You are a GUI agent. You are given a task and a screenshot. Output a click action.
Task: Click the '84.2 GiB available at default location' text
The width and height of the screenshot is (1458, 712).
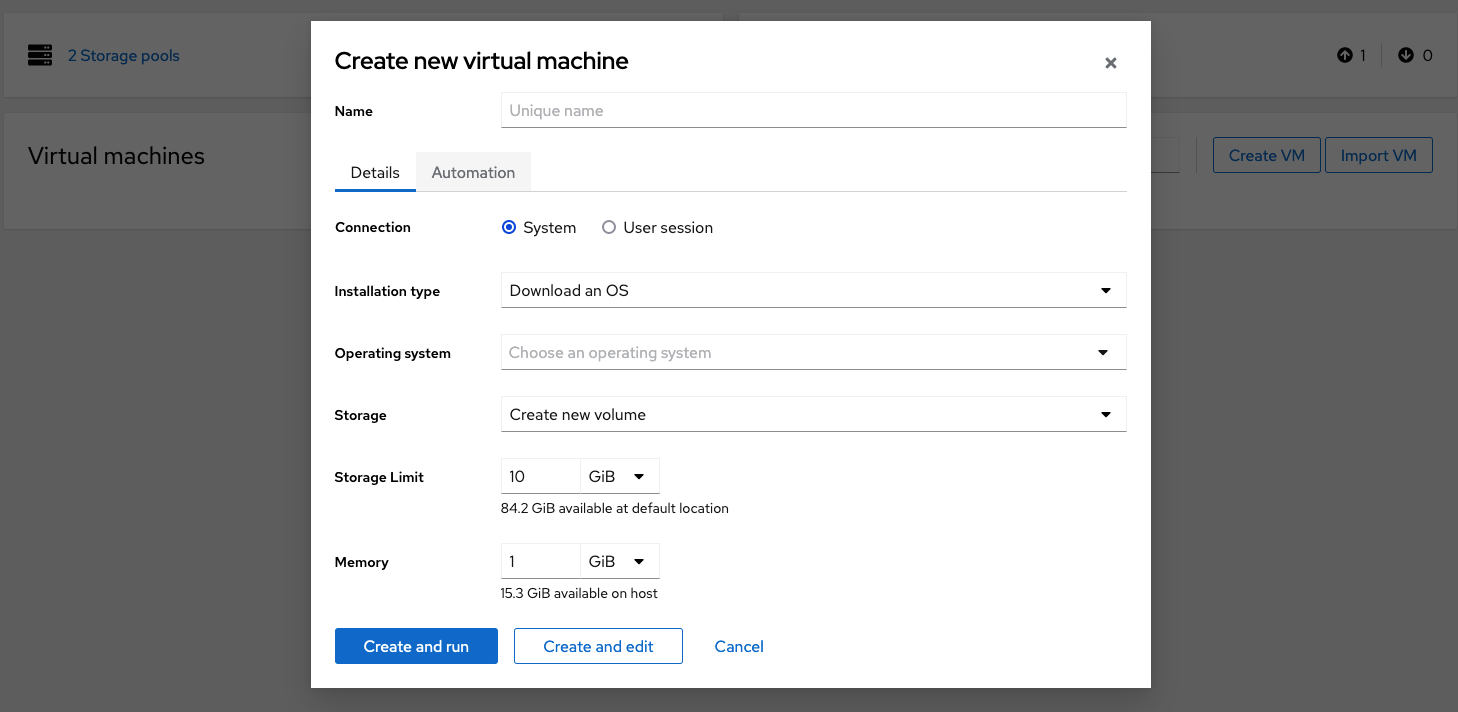(x=614, y=508)
